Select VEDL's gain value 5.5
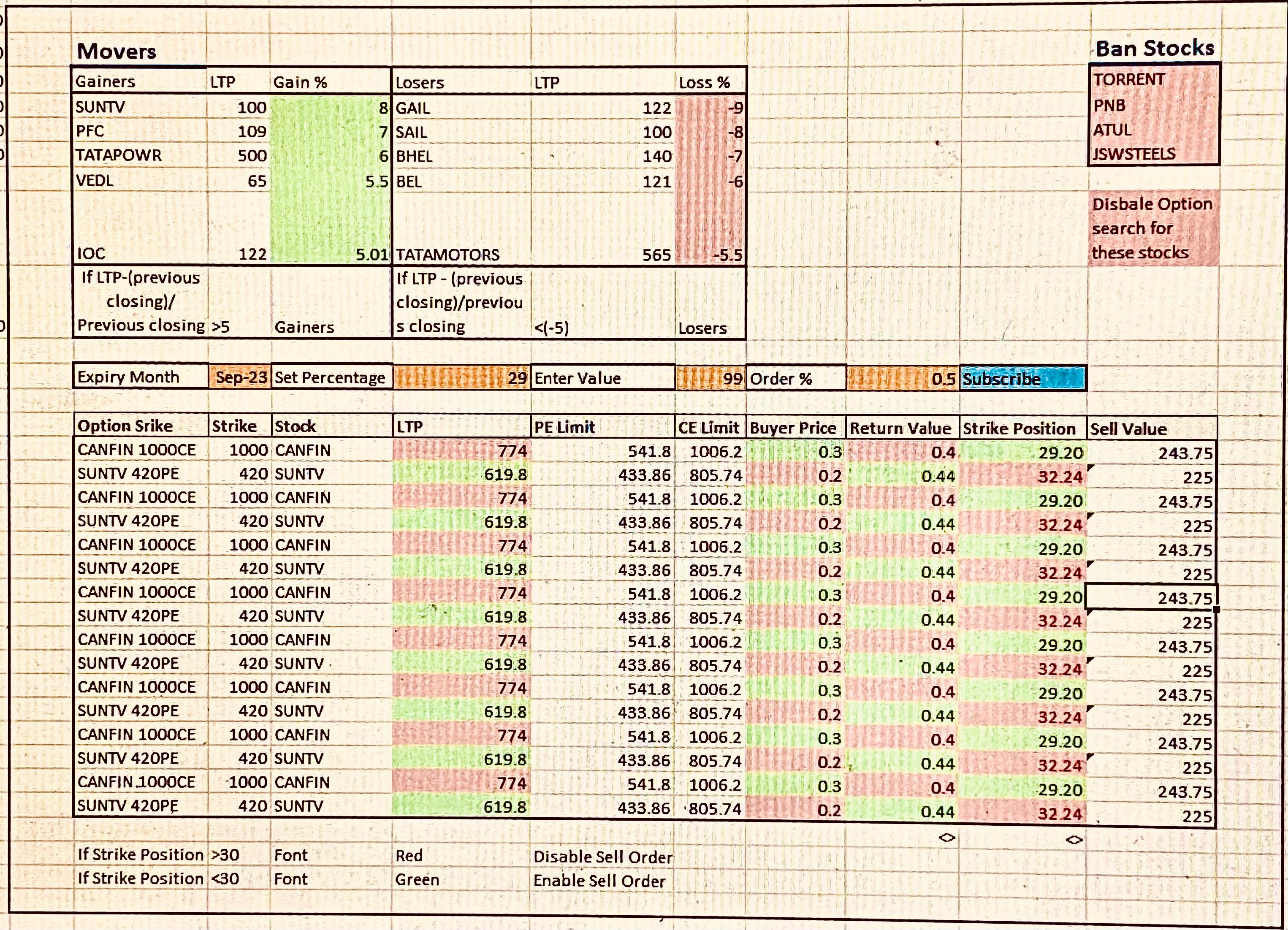 [x=330, y=182]
